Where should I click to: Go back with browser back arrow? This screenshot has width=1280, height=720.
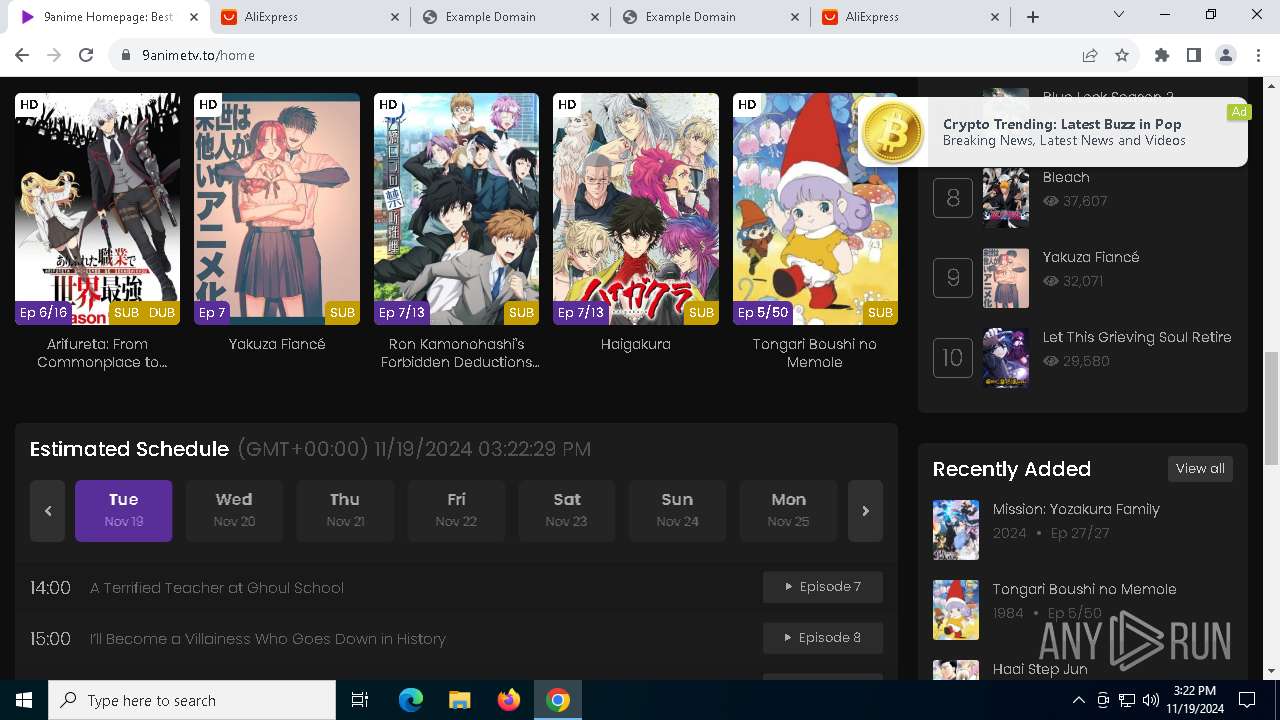22,55
